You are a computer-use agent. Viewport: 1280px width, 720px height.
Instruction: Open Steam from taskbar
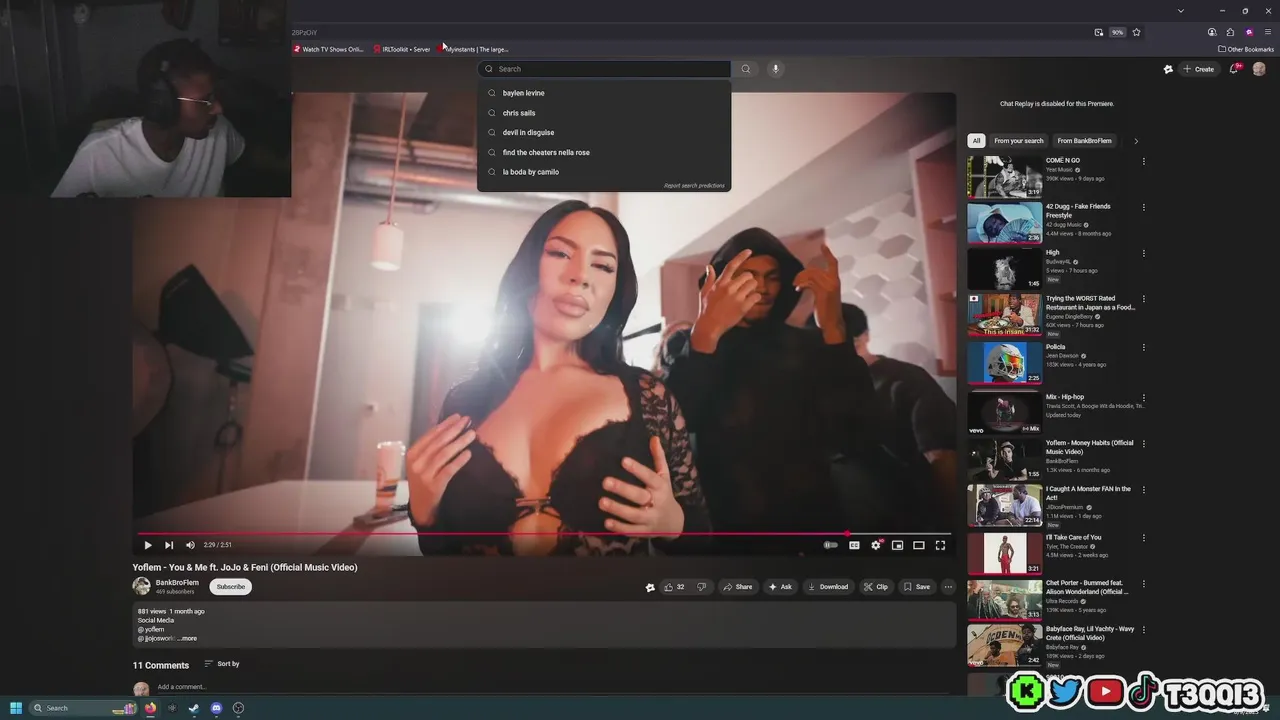point(194,708)
